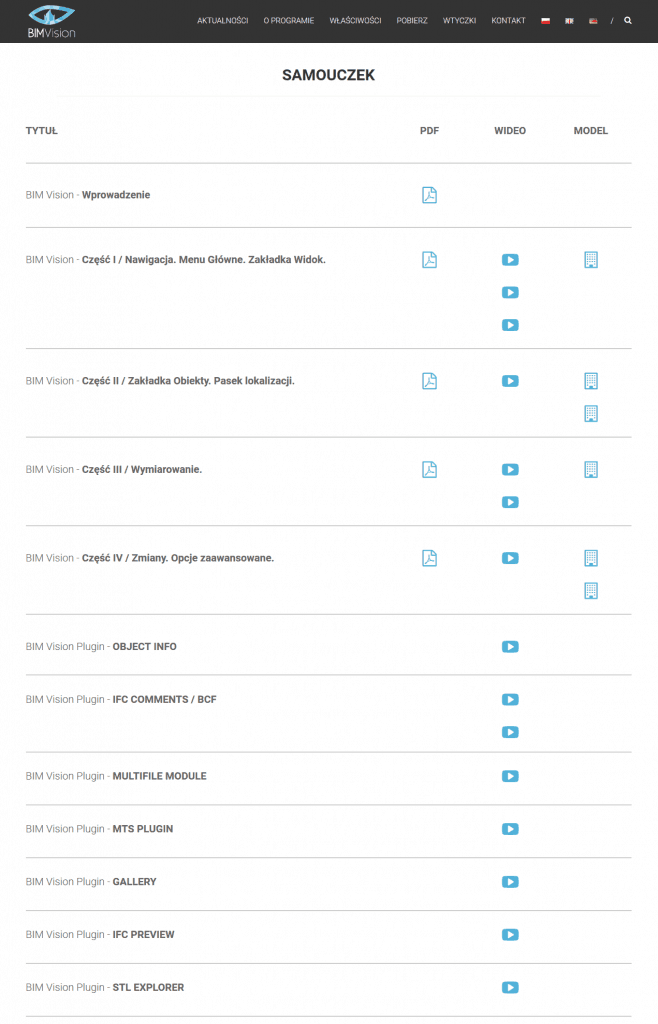This screenshot has width=658, height=1024.
Task: Open the PDF for Część III Wymiarowanie
Action: 429,469
